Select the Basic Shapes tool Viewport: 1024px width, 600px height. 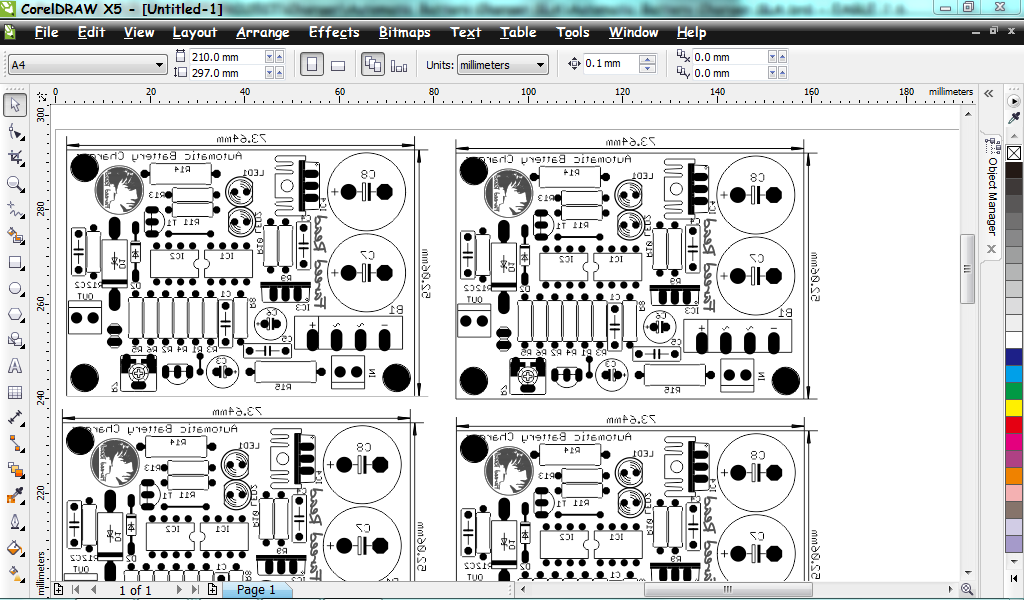pyautogui.click(x=15, y=340)
